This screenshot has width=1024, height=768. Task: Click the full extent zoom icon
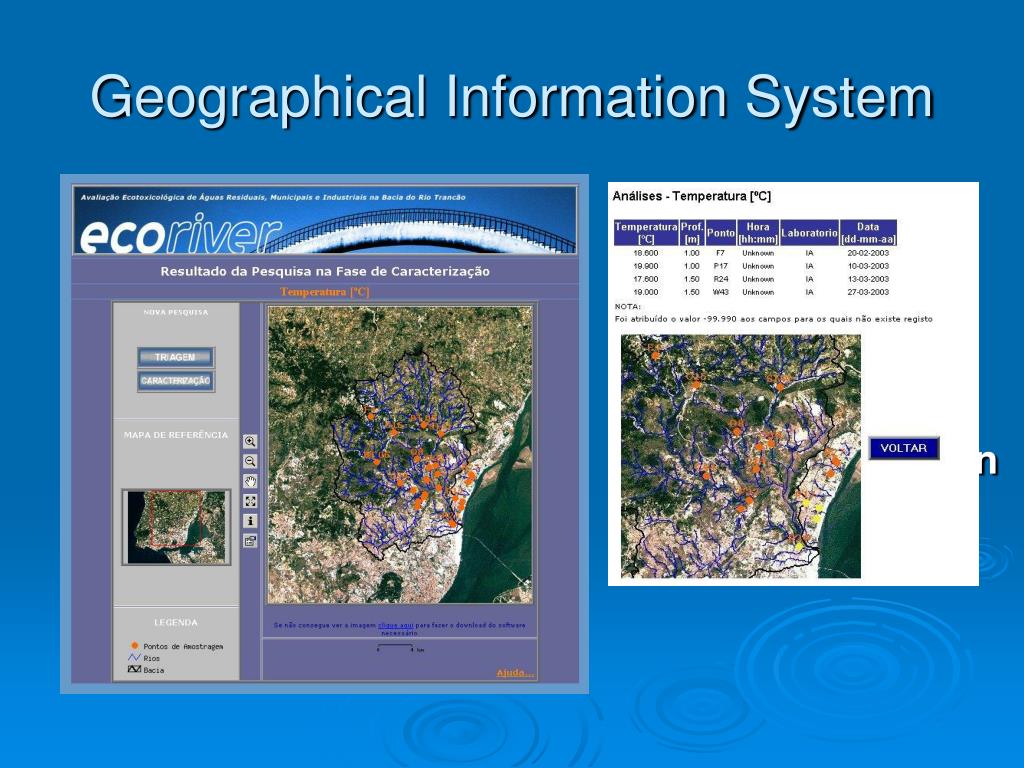click(x=250, y=501)
